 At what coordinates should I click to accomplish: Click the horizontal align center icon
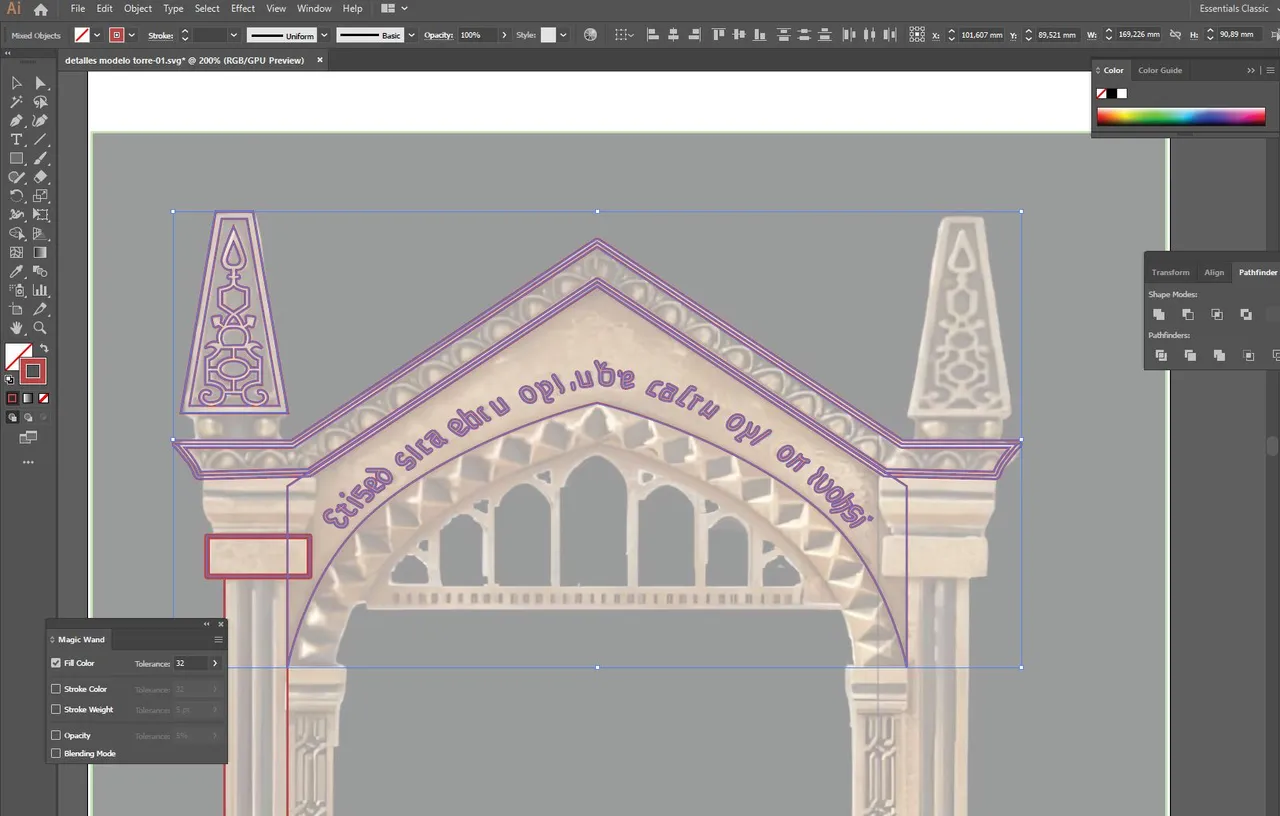673,35
